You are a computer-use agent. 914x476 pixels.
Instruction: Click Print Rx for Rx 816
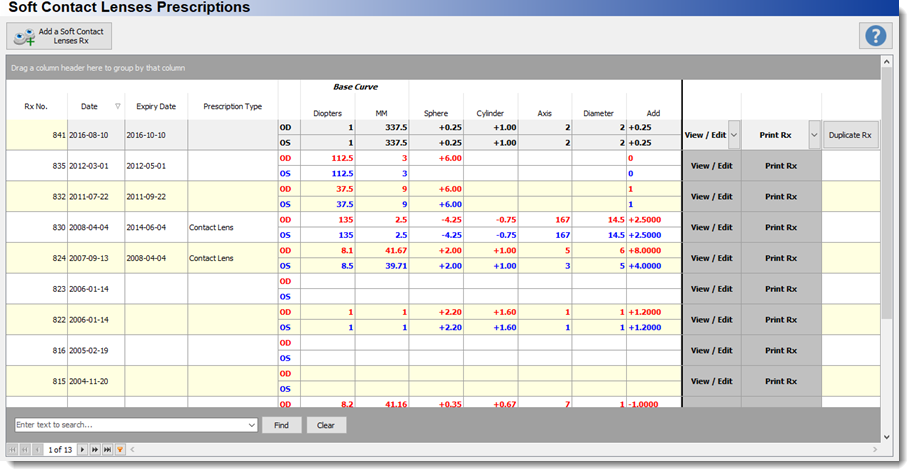pyautogui.click(x=781, y=351)
